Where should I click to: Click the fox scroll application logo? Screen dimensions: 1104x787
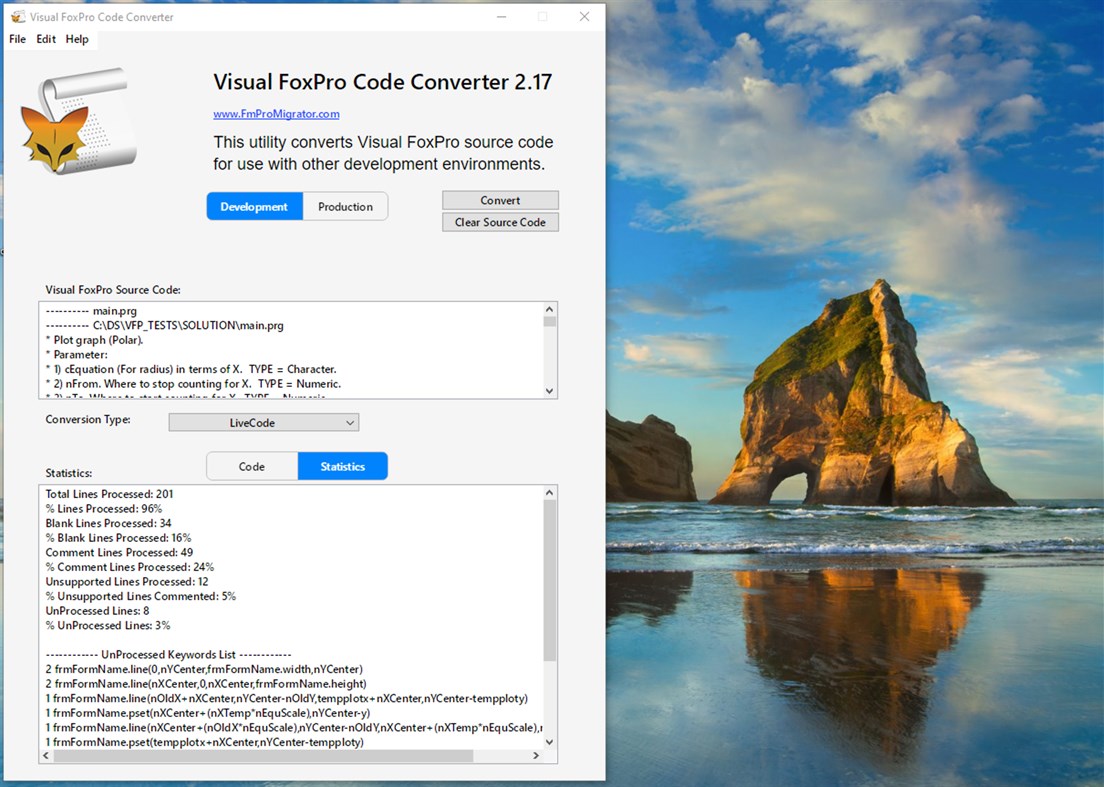[80, 120]
